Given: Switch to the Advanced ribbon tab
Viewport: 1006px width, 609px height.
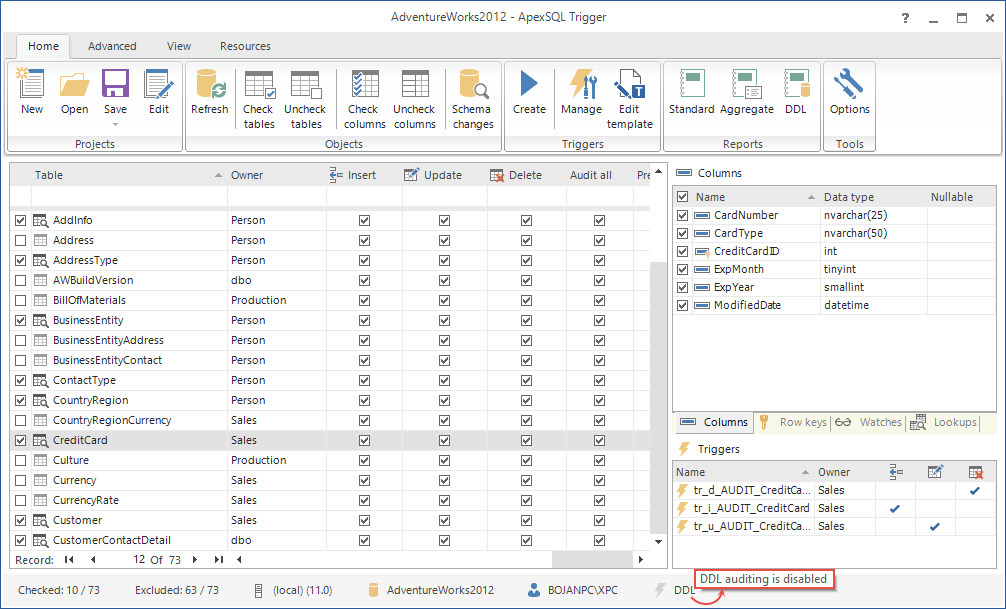Looking at the screenshot, I should coord(112,46).
